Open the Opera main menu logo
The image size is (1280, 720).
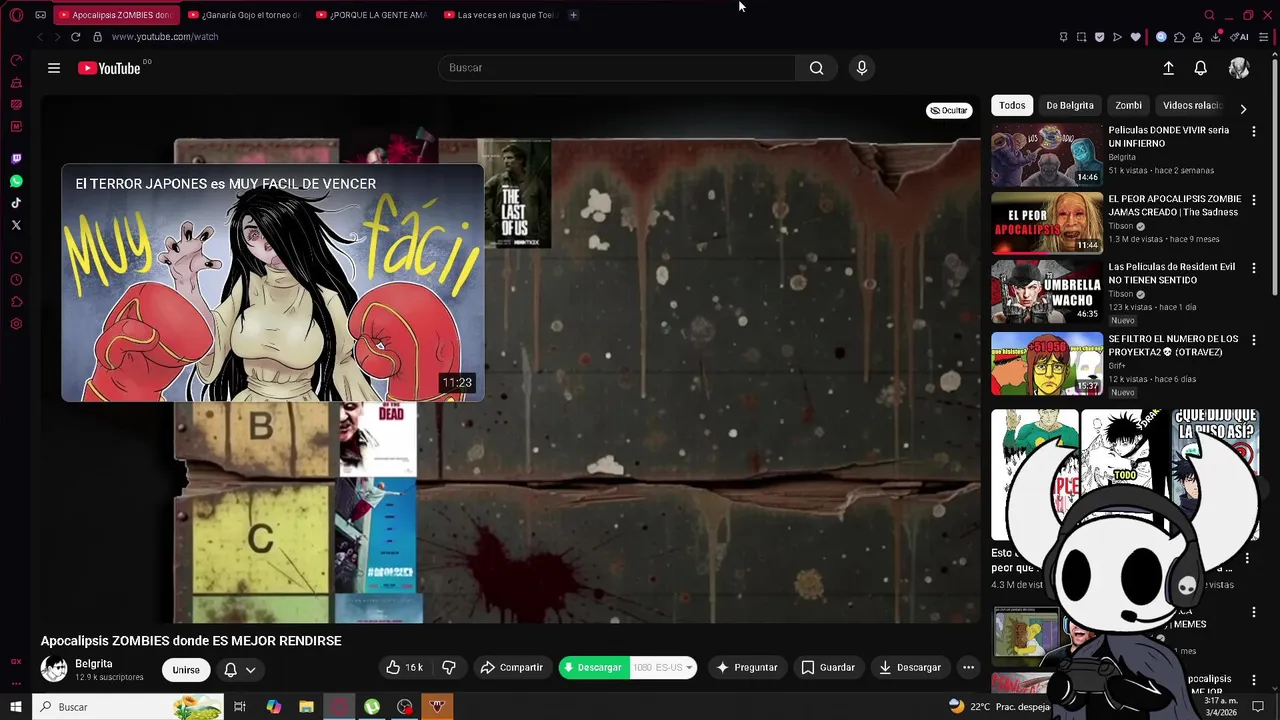tap(16, 15)
